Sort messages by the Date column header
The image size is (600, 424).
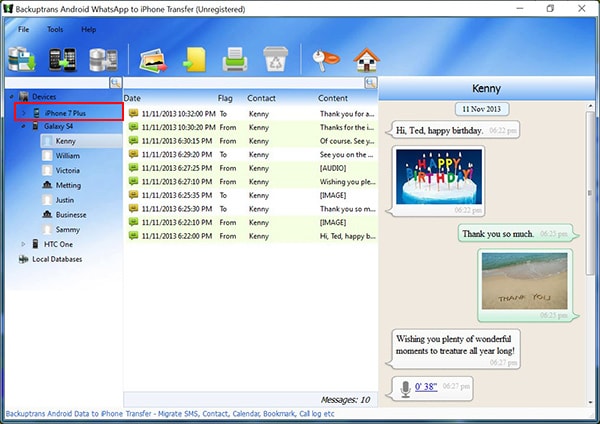[x=133, y=98]
